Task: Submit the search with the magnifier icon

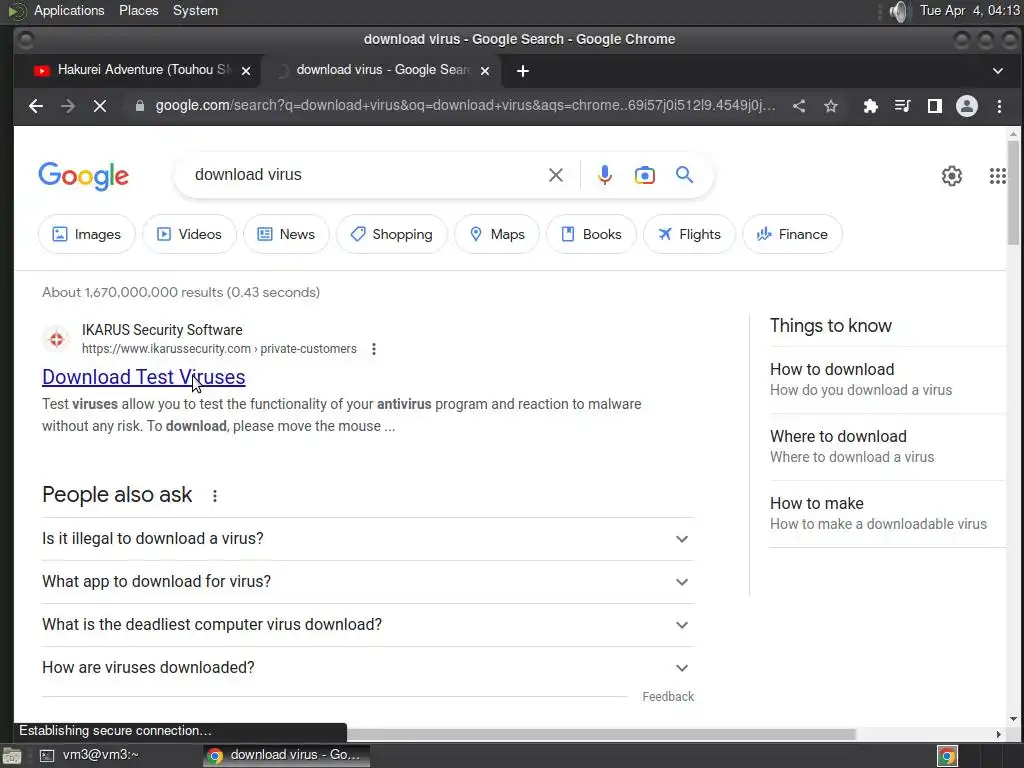Action: point(684,175)
